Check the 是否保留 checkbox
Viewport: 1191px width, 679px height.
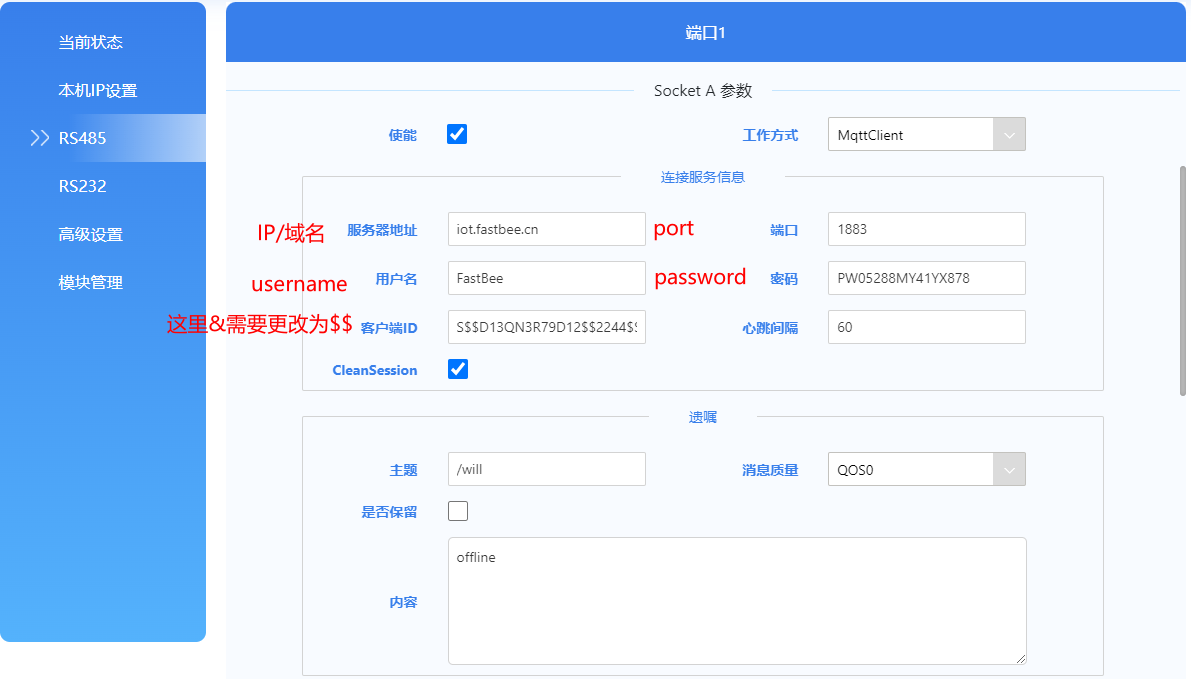tap(458, 511)
